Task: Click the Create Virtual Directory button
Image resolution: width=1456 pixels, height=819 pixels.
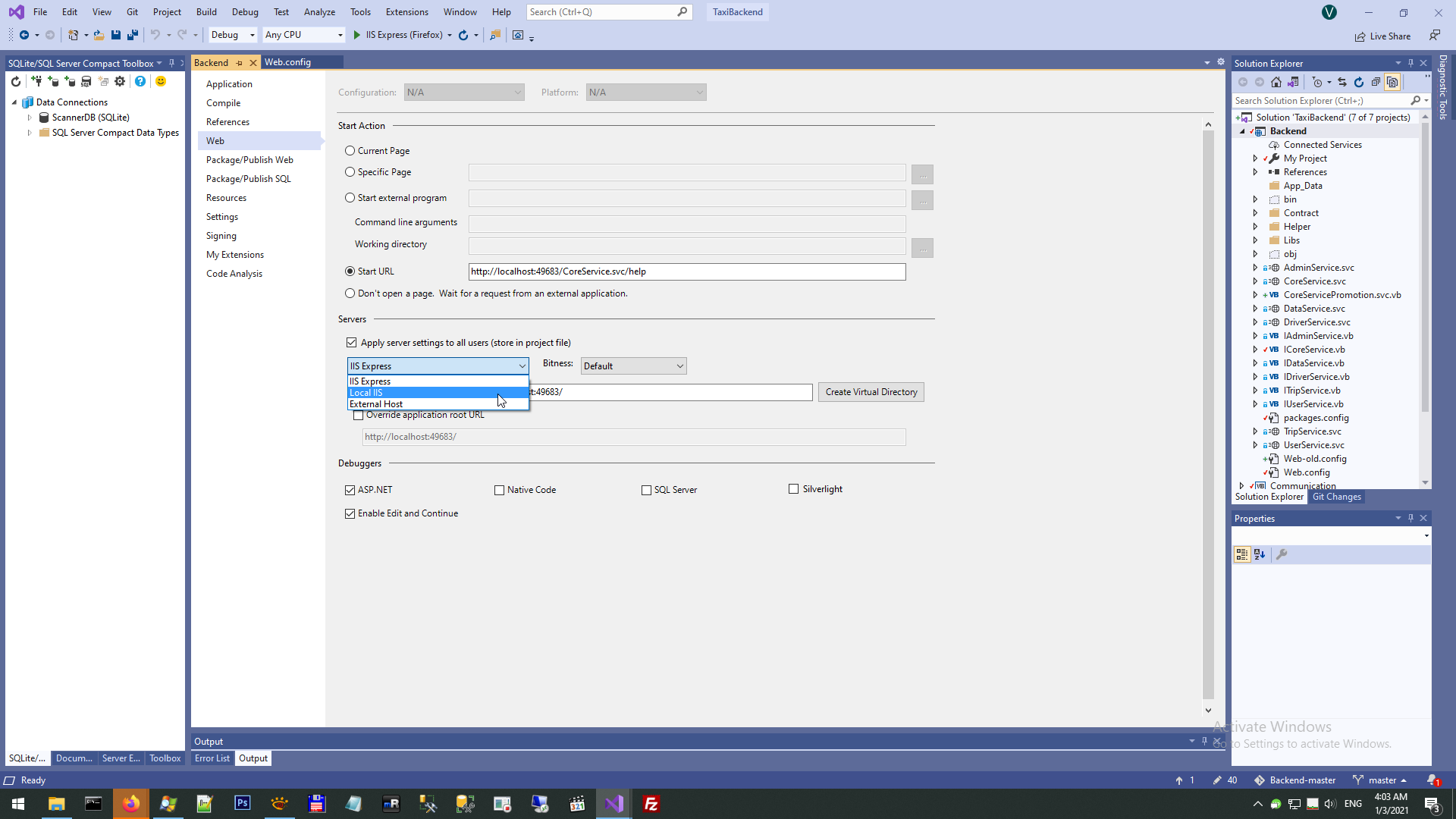Action: point(871,392)
